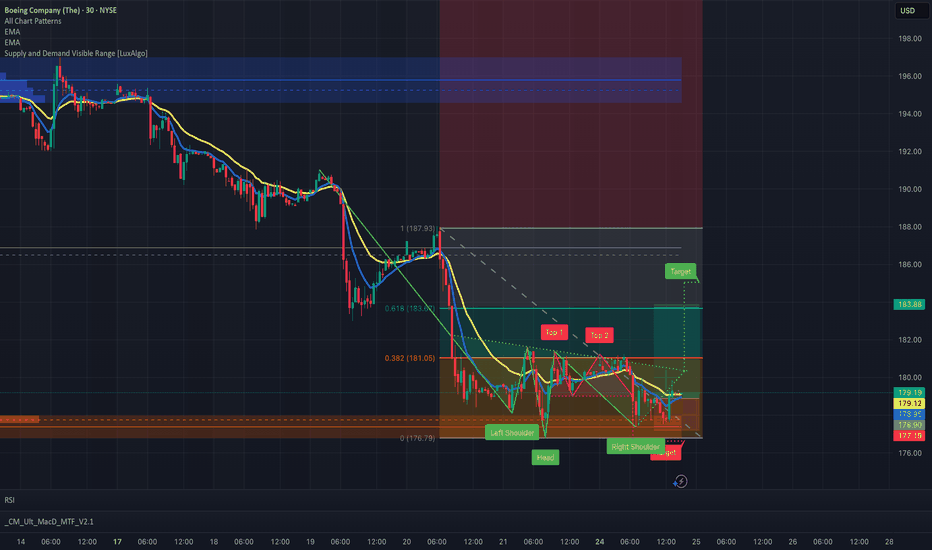Select the green Target label marker
This screenshot has width=932, height=550.
tap(679, 271)
